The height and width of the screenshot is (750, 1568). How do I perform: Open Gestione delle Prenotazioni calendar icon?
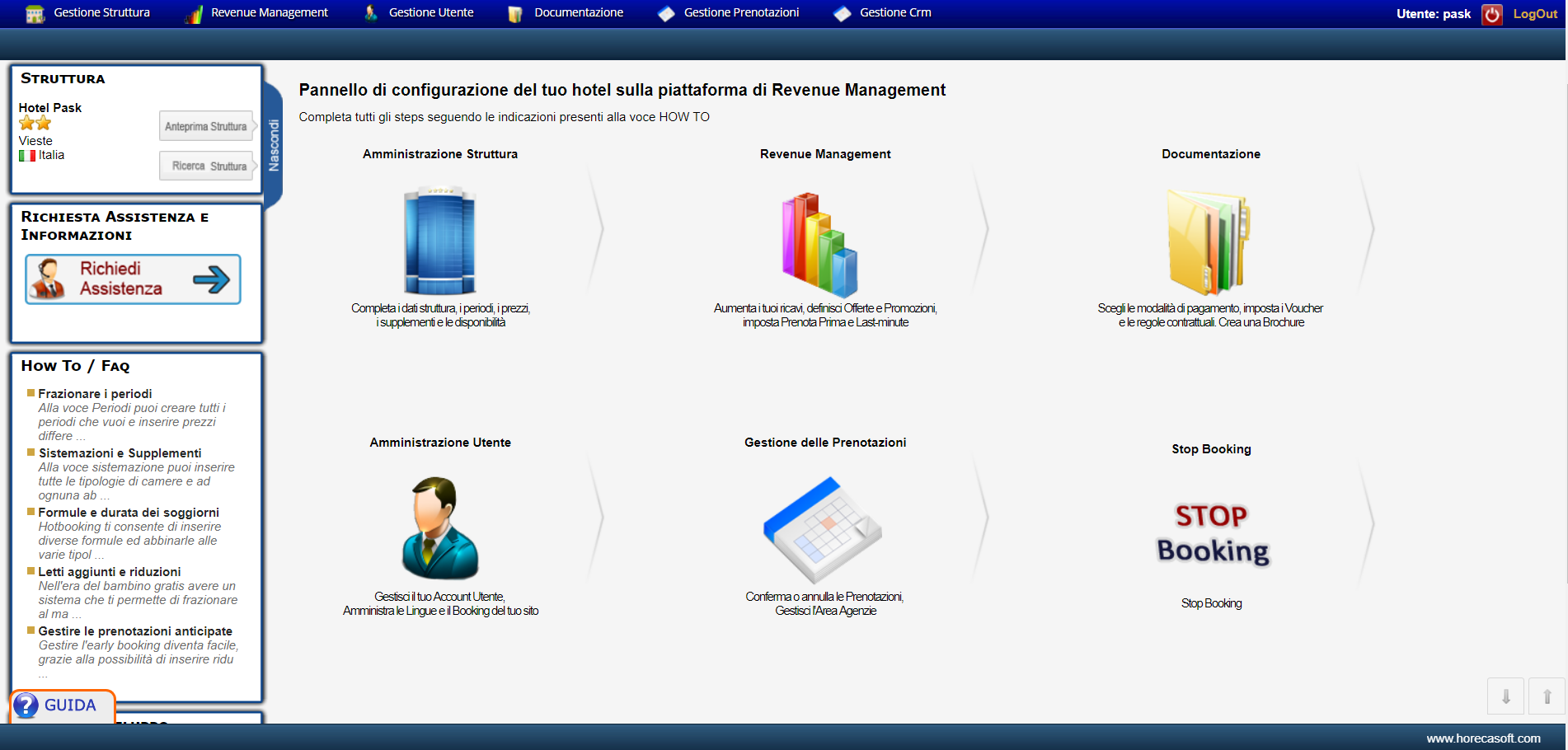coord(823,530)
